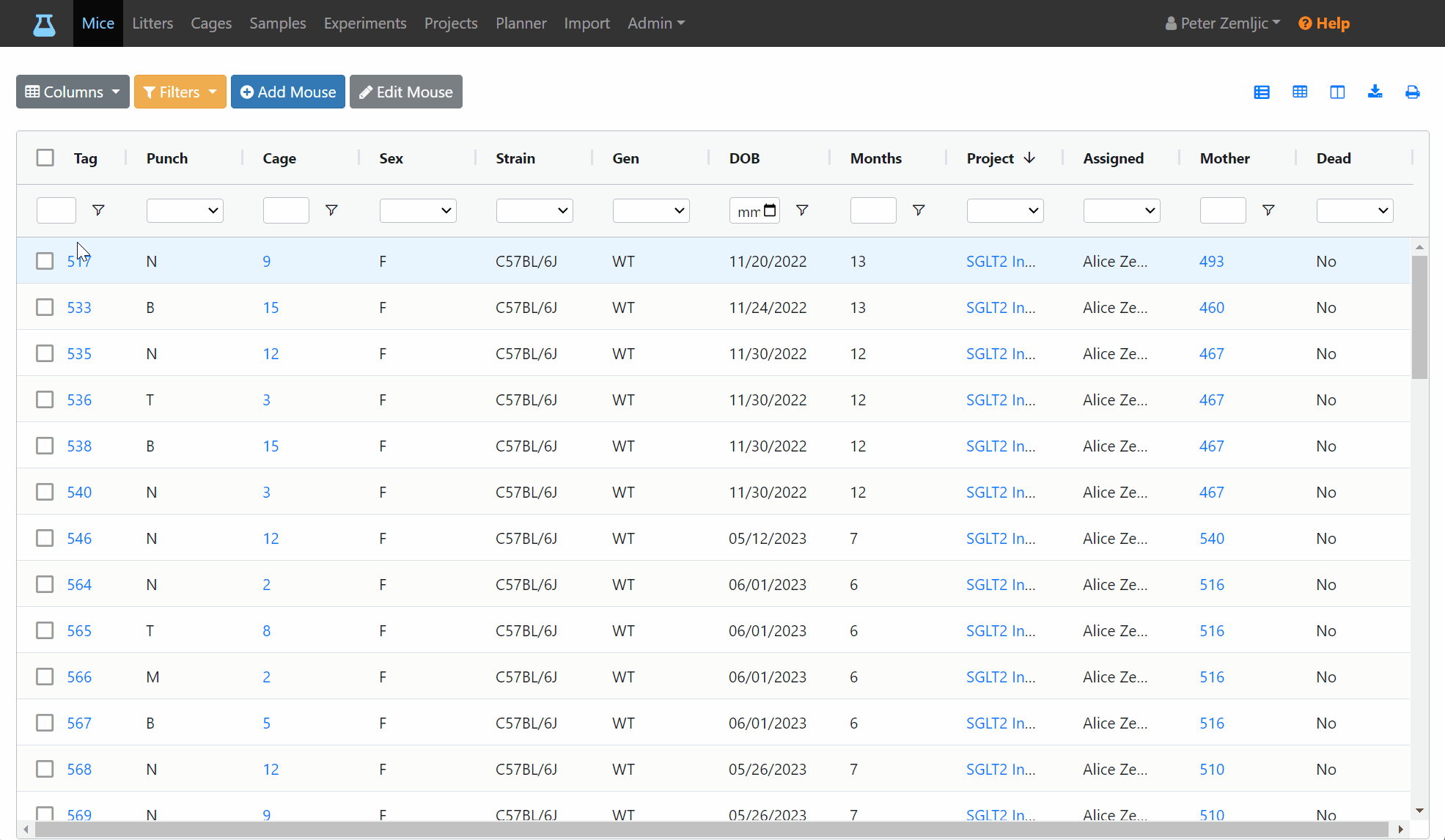Open mother 493 link
The height and width of the screenshot is (840, 1445).
coord(1211,261)
